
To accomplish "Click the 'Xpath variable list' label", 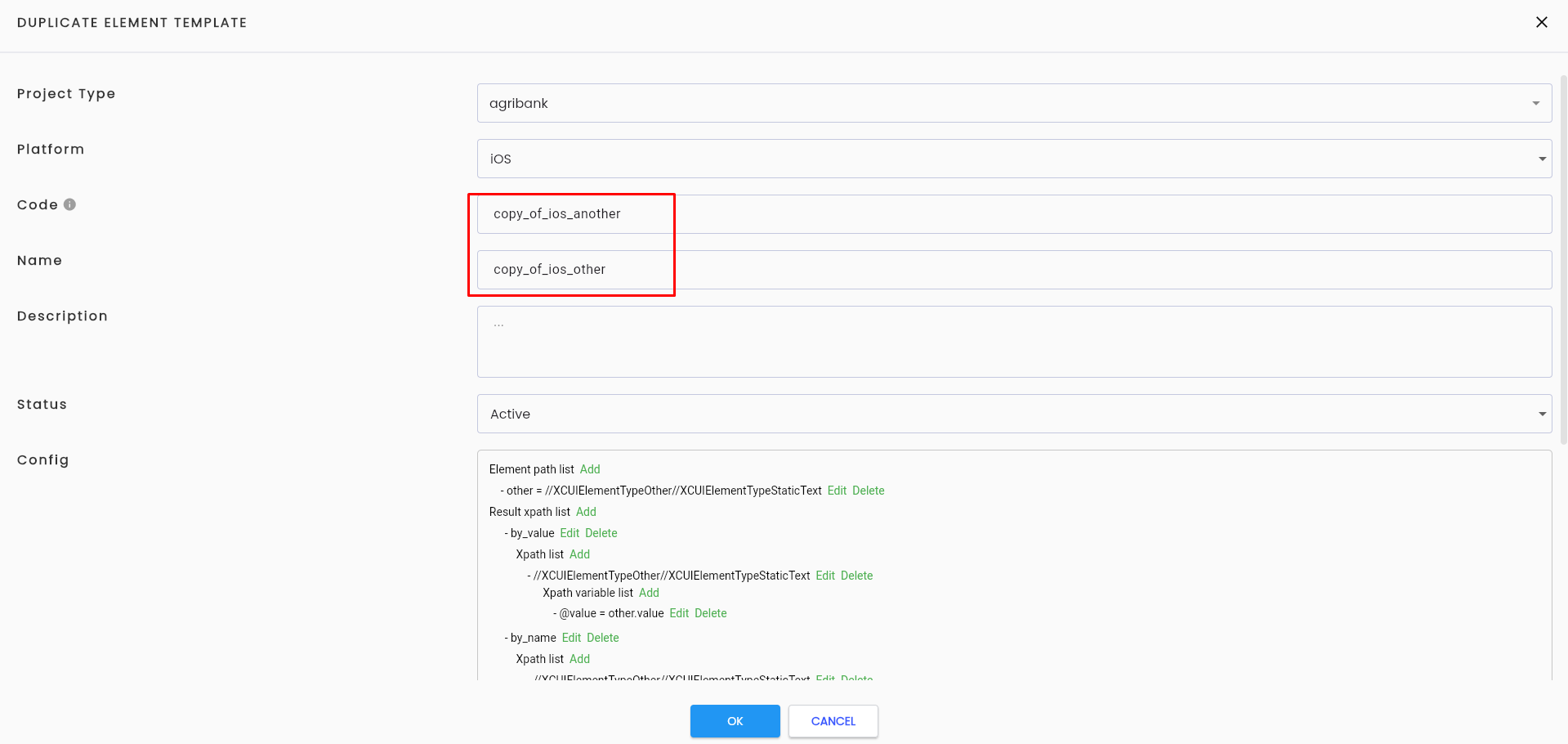I will 587,593.
